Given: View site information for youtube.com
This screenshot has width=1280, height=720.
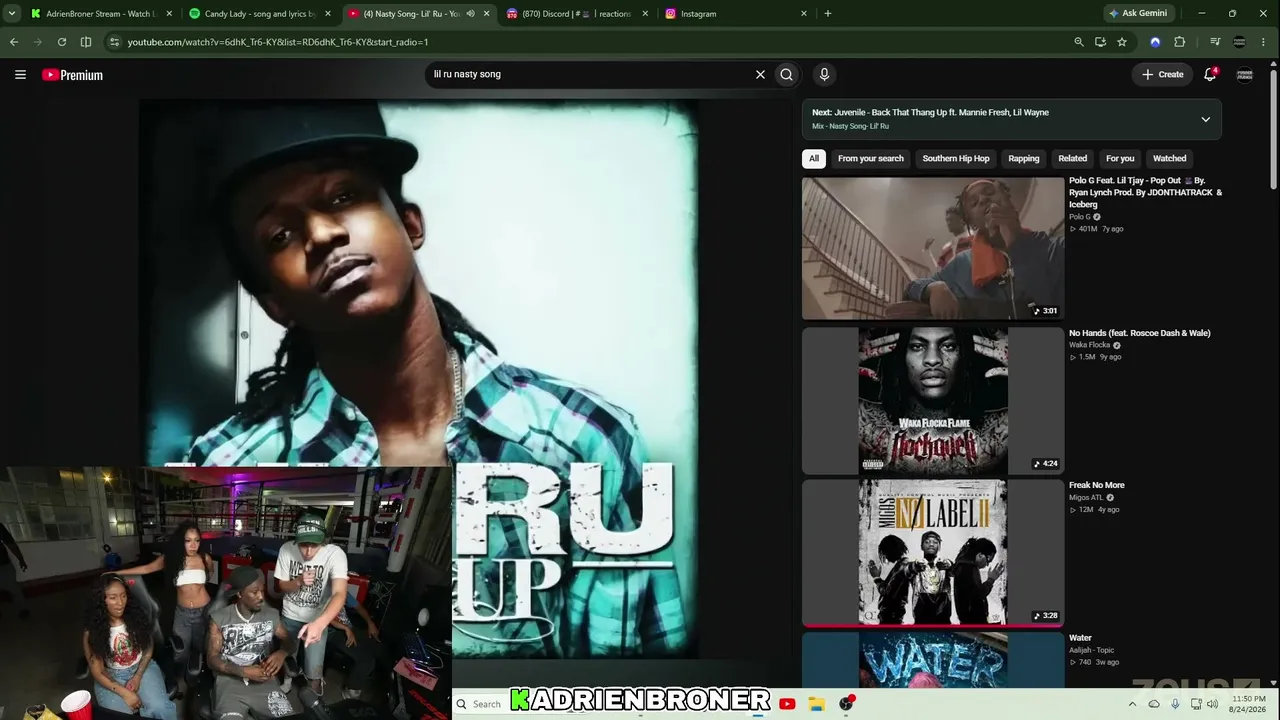Looking at the screenshot, I should pos(115,42).
